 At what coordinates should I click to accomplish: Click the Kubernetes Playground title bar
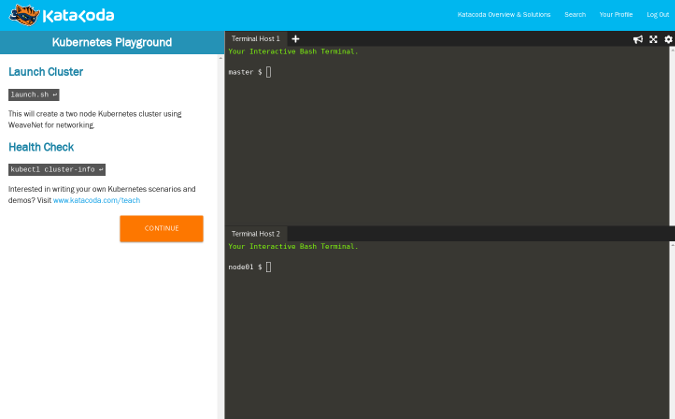[x=111, y=43]
